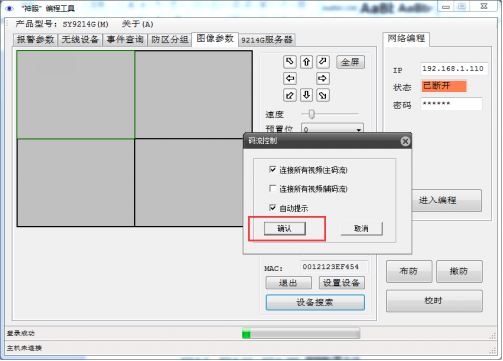Switch to the 报警参数 tab
This screenshot has height=361, width=503.
pyautogui.click(x=35, y=40)
